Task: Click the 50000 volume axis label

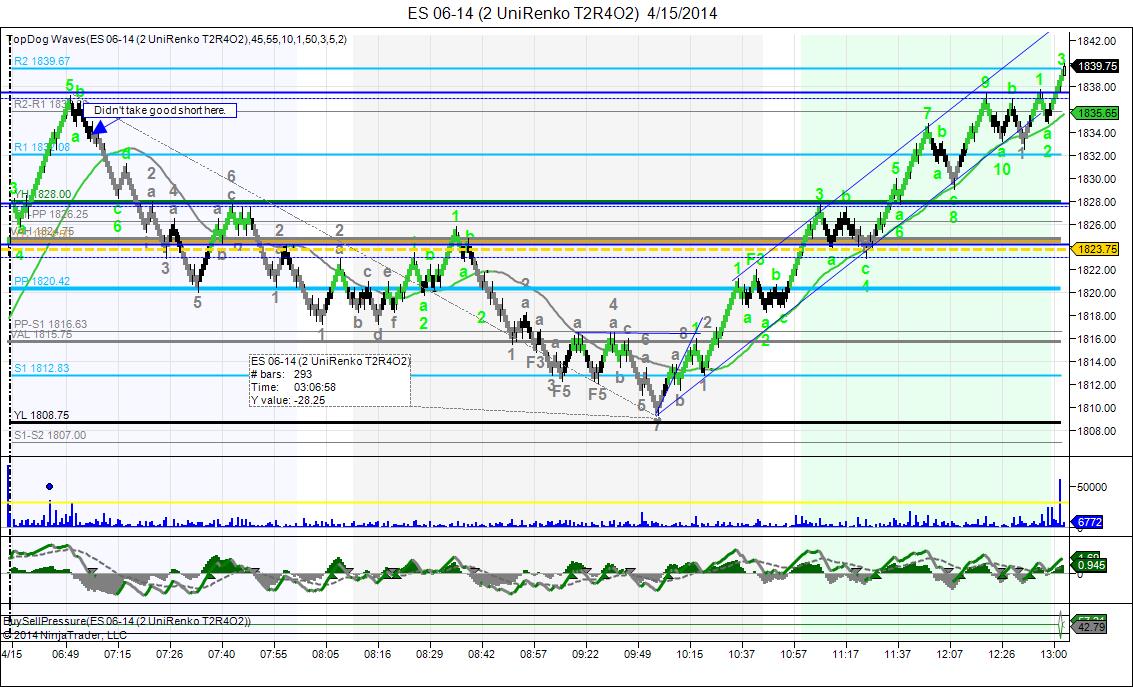Action: tap(1092, 487)
